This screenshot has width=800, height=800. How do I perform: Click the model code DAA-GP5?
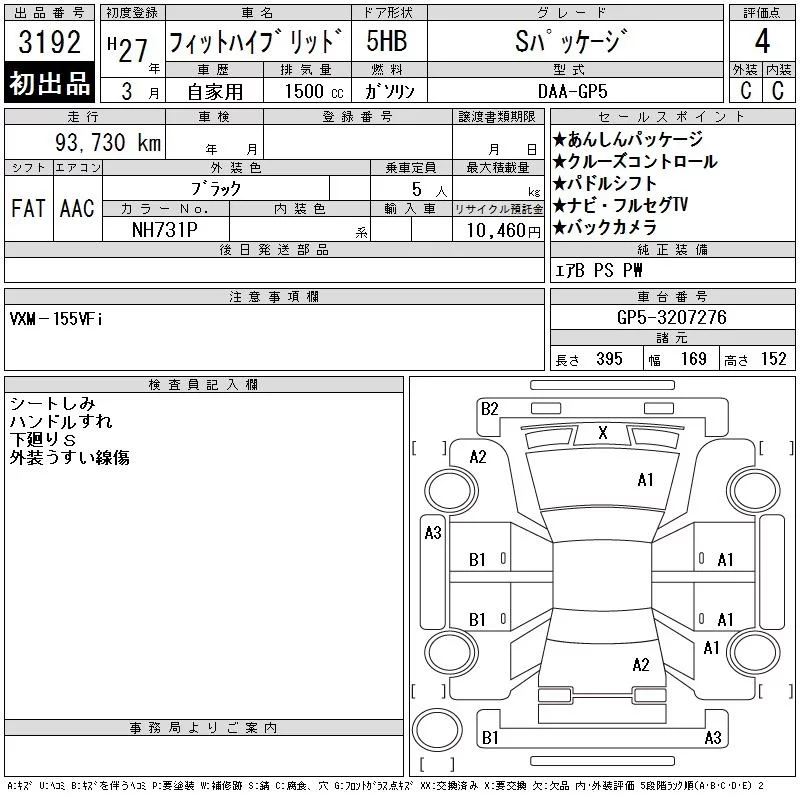pos(573,90)
